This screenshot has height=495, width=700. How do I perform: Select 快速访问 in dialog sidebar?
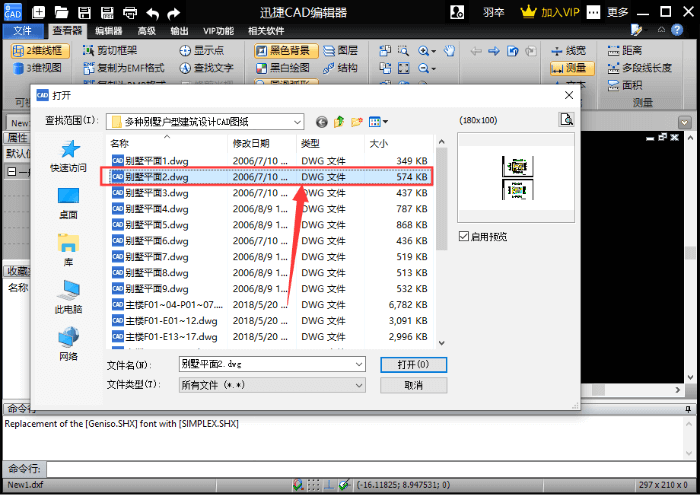click(x=68, y=156)
